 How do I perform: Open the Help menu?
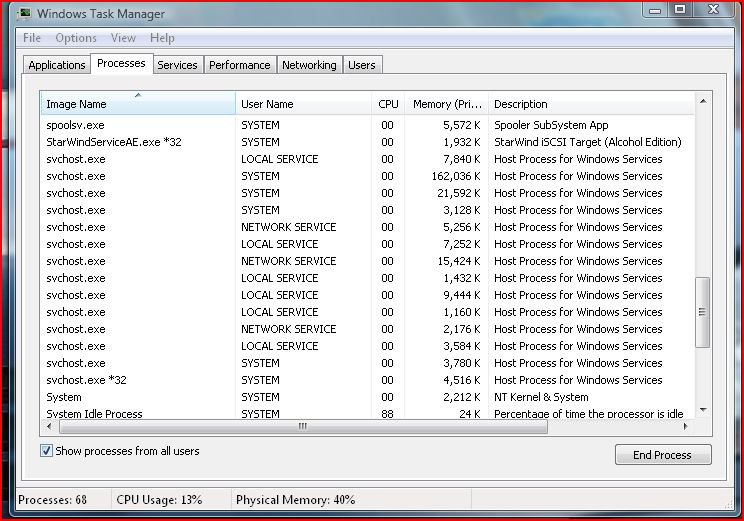pos(162,38)
